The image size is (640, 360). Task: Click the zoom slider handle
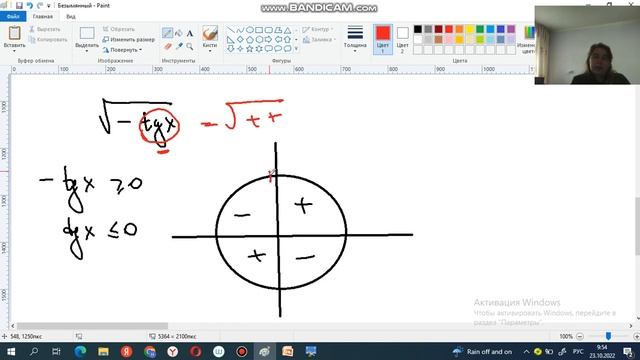pyautogui.click(x=608, y=336)
